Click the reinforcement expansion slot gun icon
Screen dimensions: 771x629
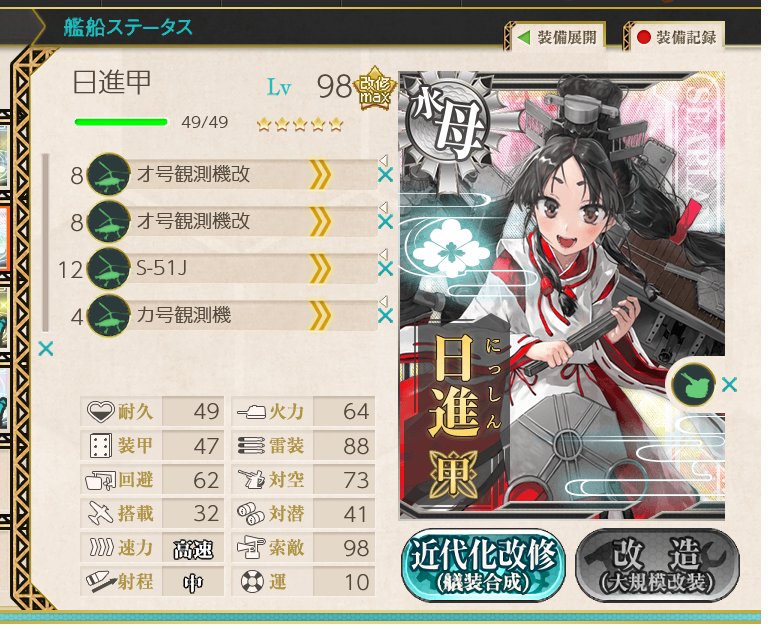[x=694, y=385]
